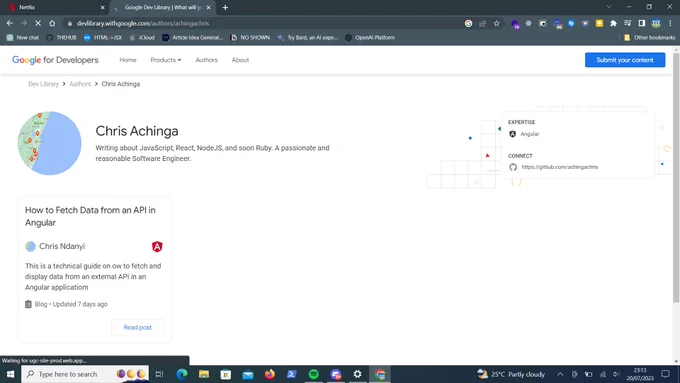Show hidden system tray icons
The width and height of the screenshot is (680, 383).
[x=560, y=374]
